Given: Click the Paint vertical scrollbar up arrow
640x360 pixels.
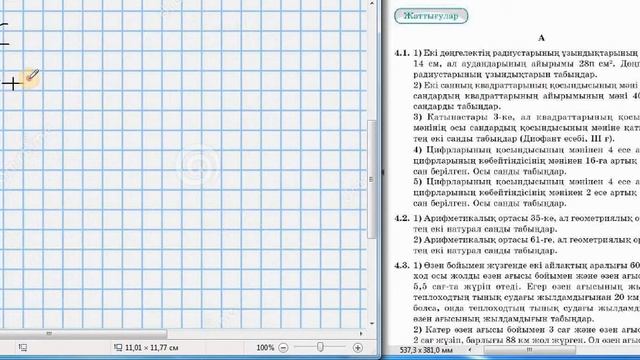Looking at the screenshot, I should click(x=372, y=3).
